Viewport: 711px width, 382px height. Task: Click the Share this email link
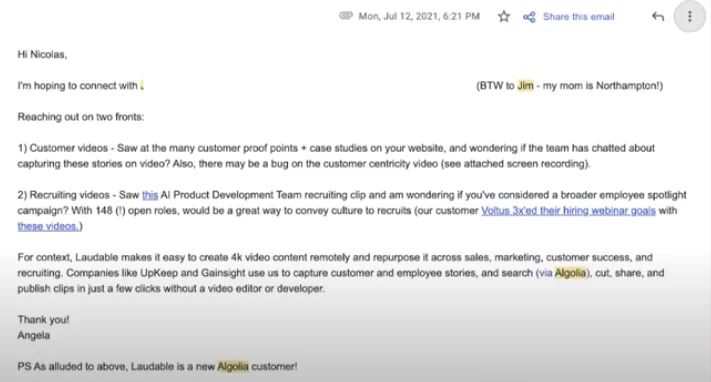[x=578, y=17]
